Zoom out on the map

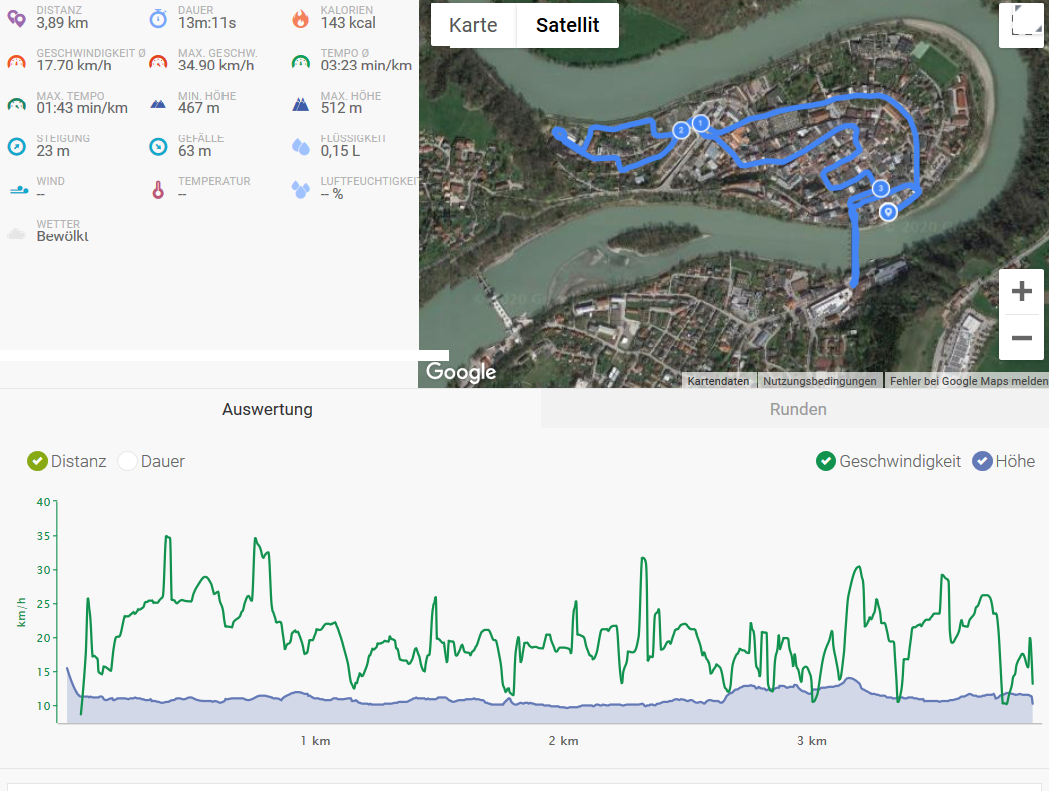pos(1021,338)
